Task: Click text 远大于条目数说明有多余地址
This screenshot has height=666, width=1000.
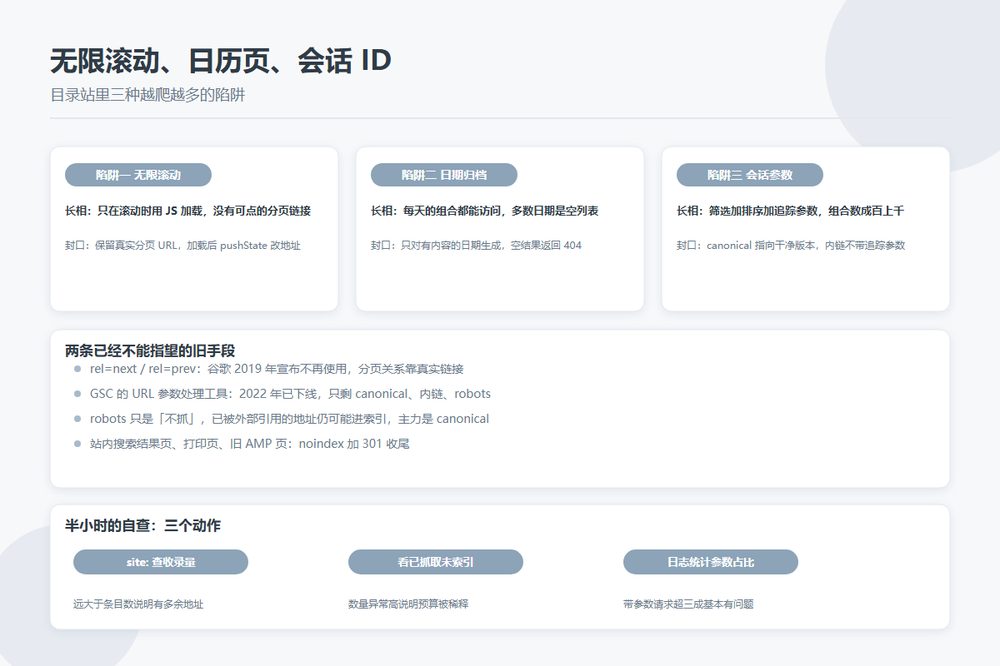Action: click(x=138, y=603)
